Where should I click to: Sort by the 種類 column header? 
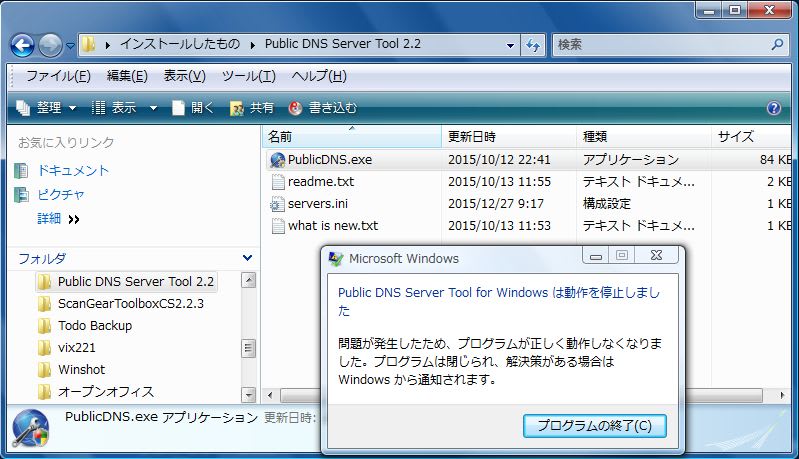(643, 137)
